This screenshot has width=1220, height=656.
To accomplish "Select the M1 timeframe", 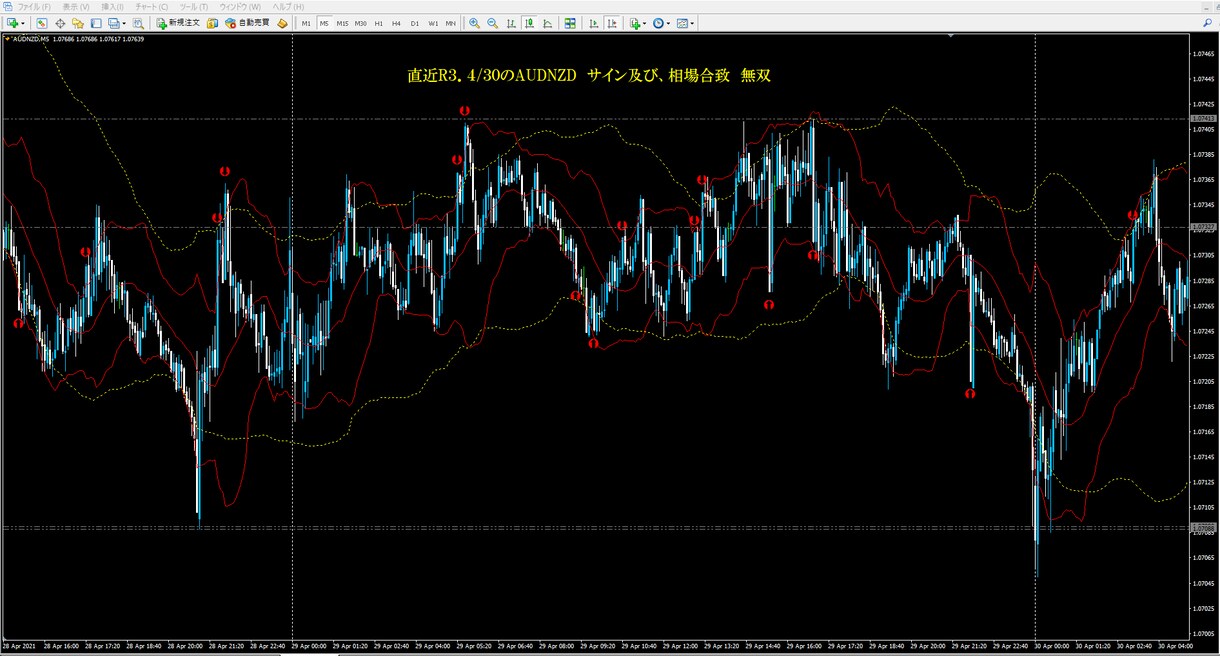I will (306, 22).
